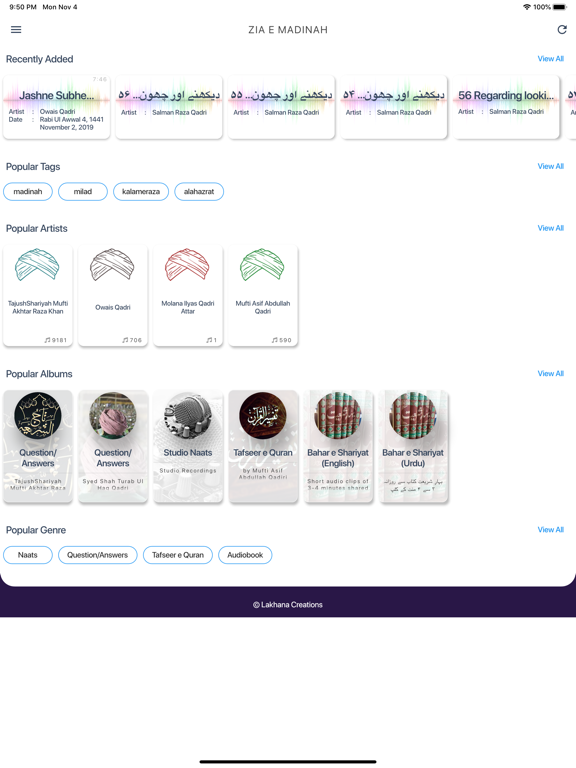Open the Jashne Subhe track card
576x768 pixels.
pyautogui.click(x=57, y=107)
